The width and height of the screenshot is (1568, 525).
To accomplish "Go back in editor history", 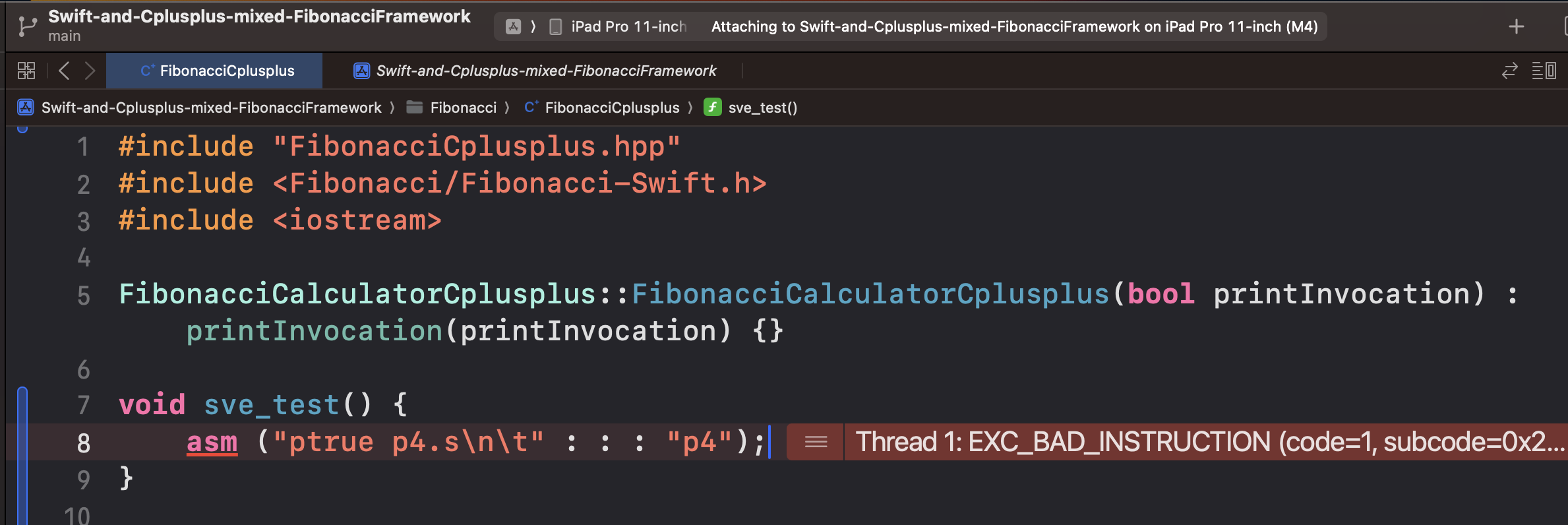I will click(x=64, y=71).
